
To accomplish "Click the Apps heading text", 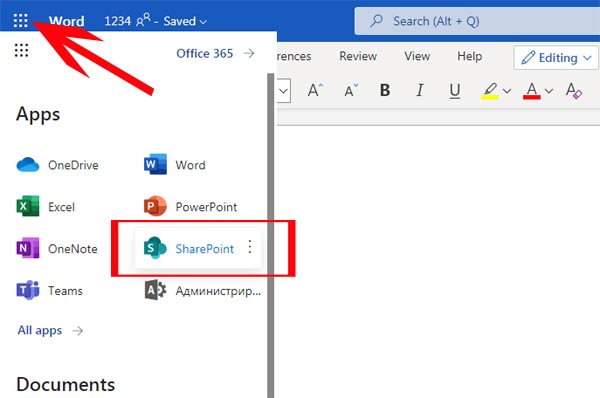I will click(38, 114).
